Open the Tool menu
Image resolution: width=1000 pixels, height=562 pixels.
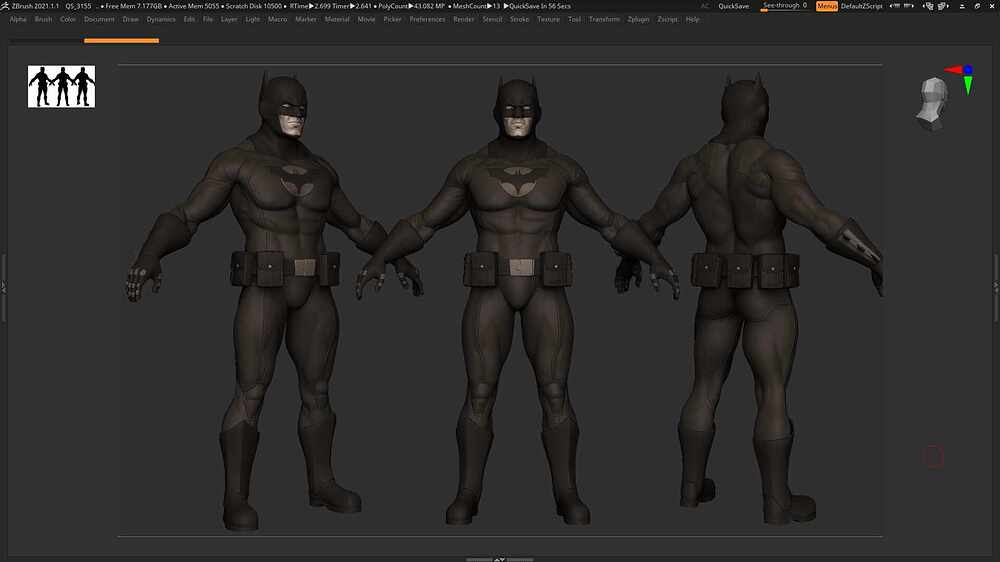[x=574, y=19]
